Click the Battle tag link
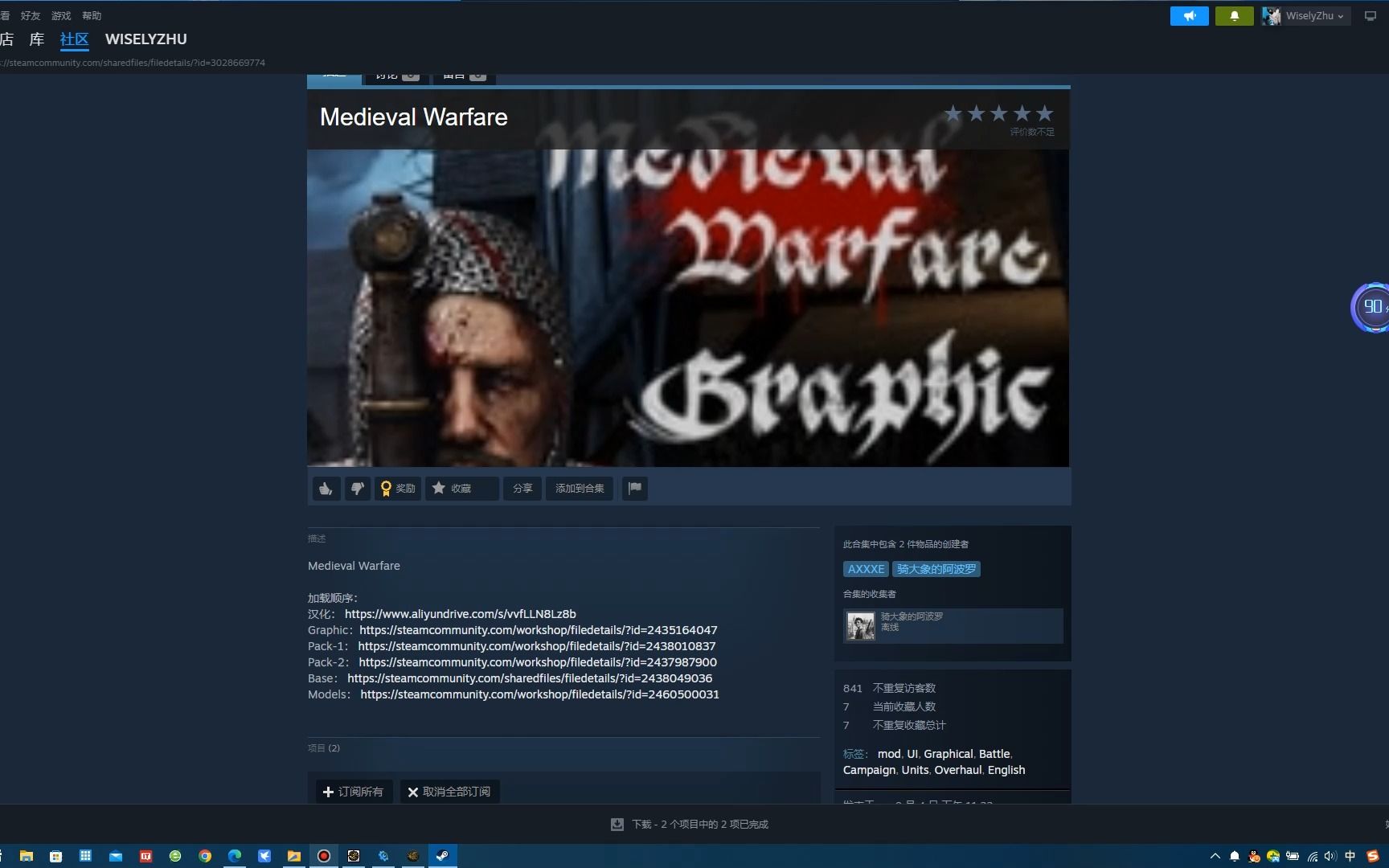The width and height of the screenshot is (1389, 868). click(994, 754)
